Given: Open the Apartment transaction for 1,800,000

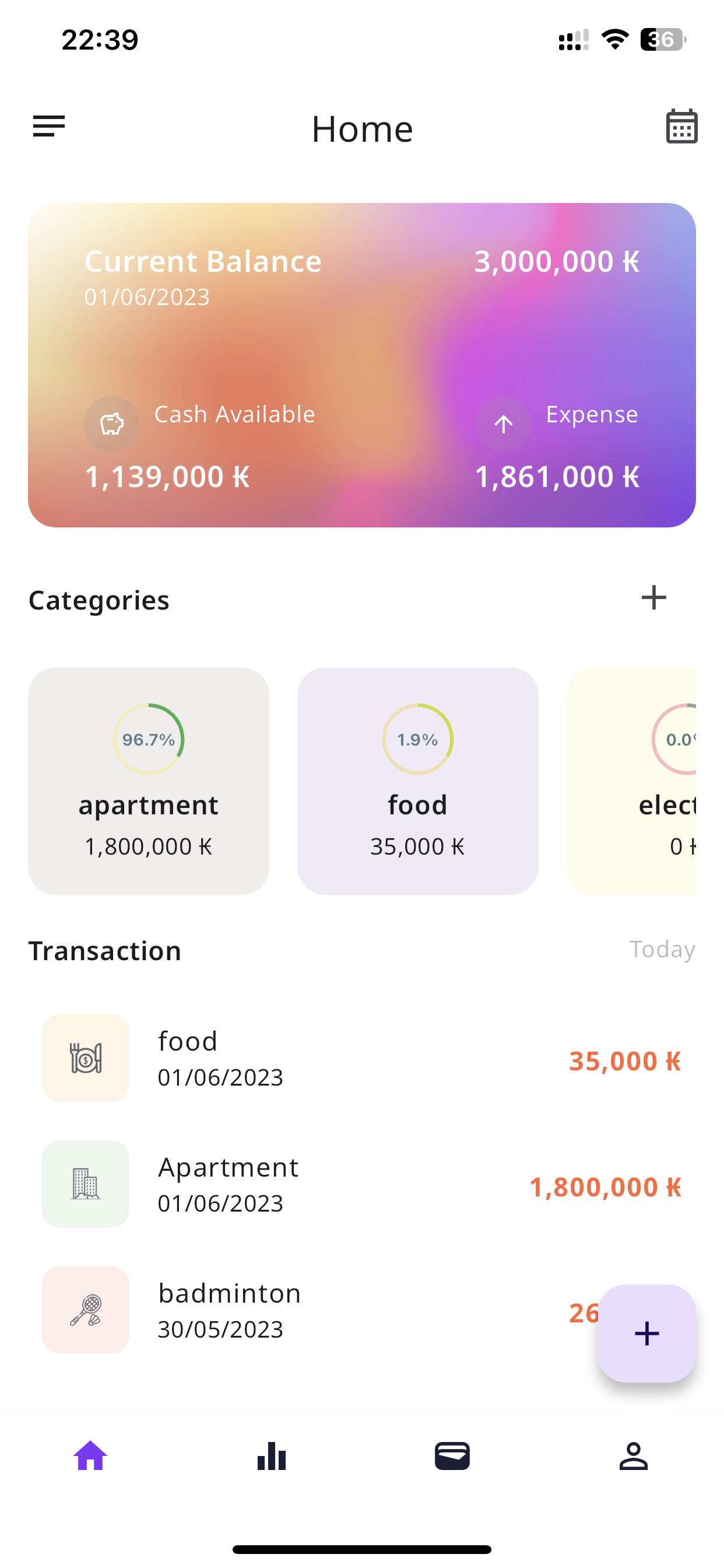Looking at the screenshot, I should click(361, 1184).
